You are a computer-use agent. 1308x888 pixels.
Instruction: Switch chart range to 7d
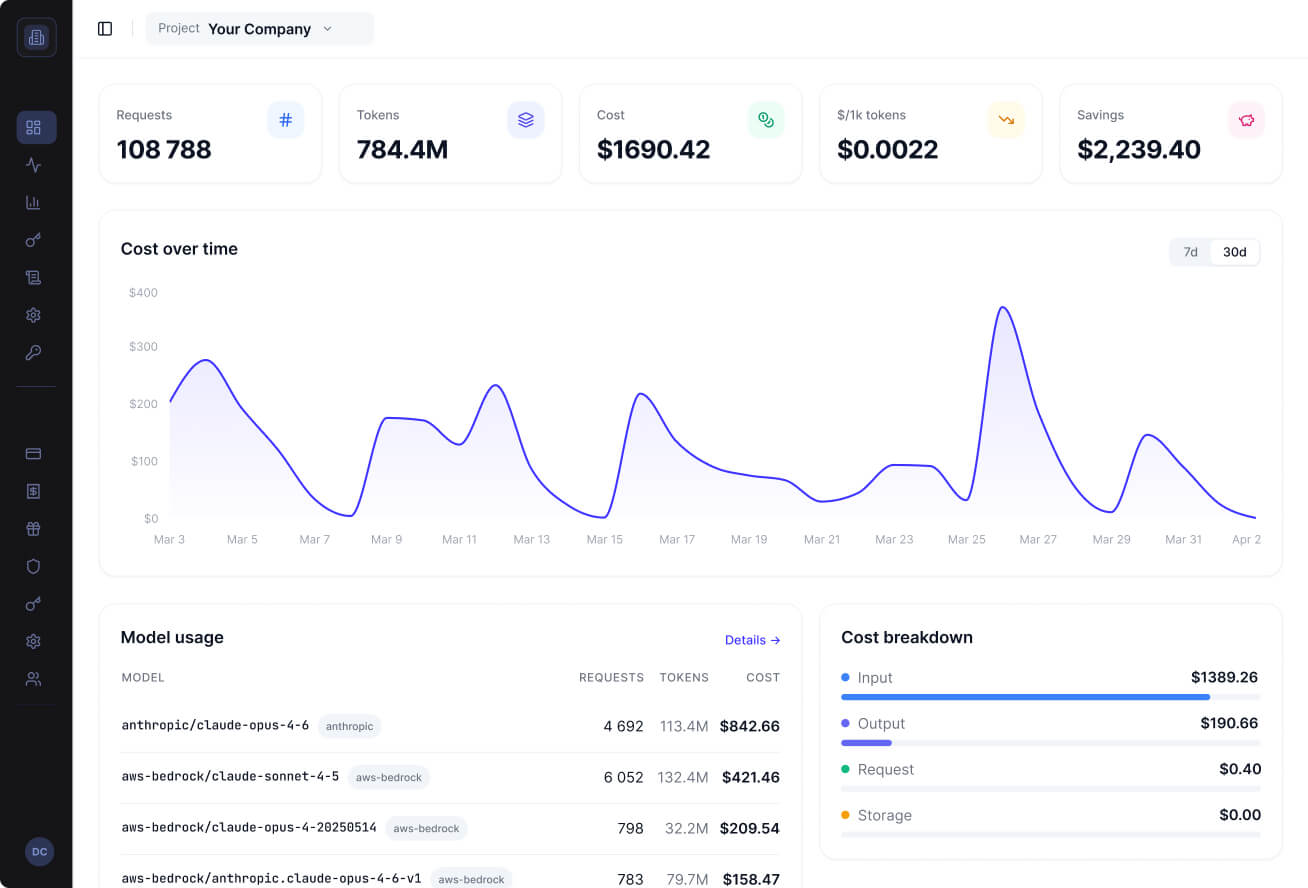pyautogui.click(x=1190, y=252)
